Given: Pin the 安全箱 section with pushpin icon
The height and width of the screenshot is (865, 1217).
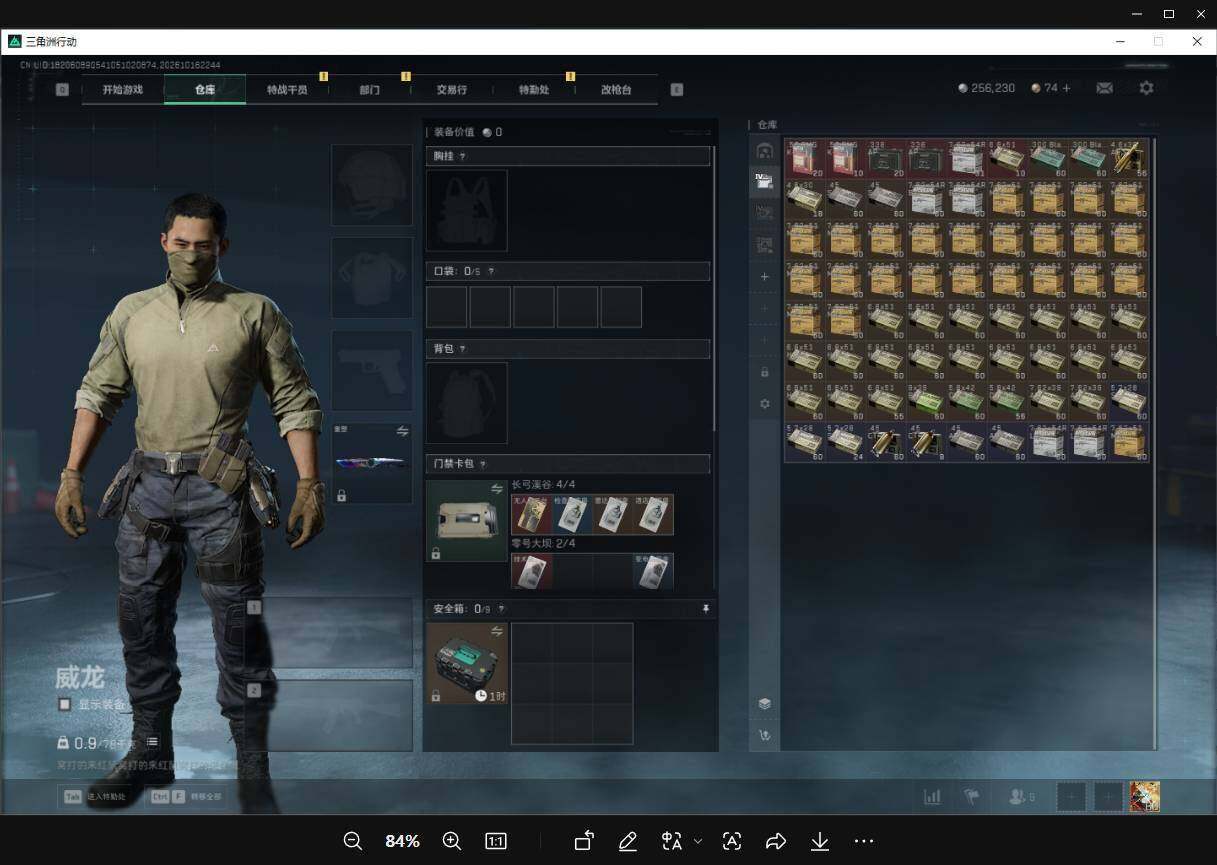Looking at the screenshot, I should point(706,608).
